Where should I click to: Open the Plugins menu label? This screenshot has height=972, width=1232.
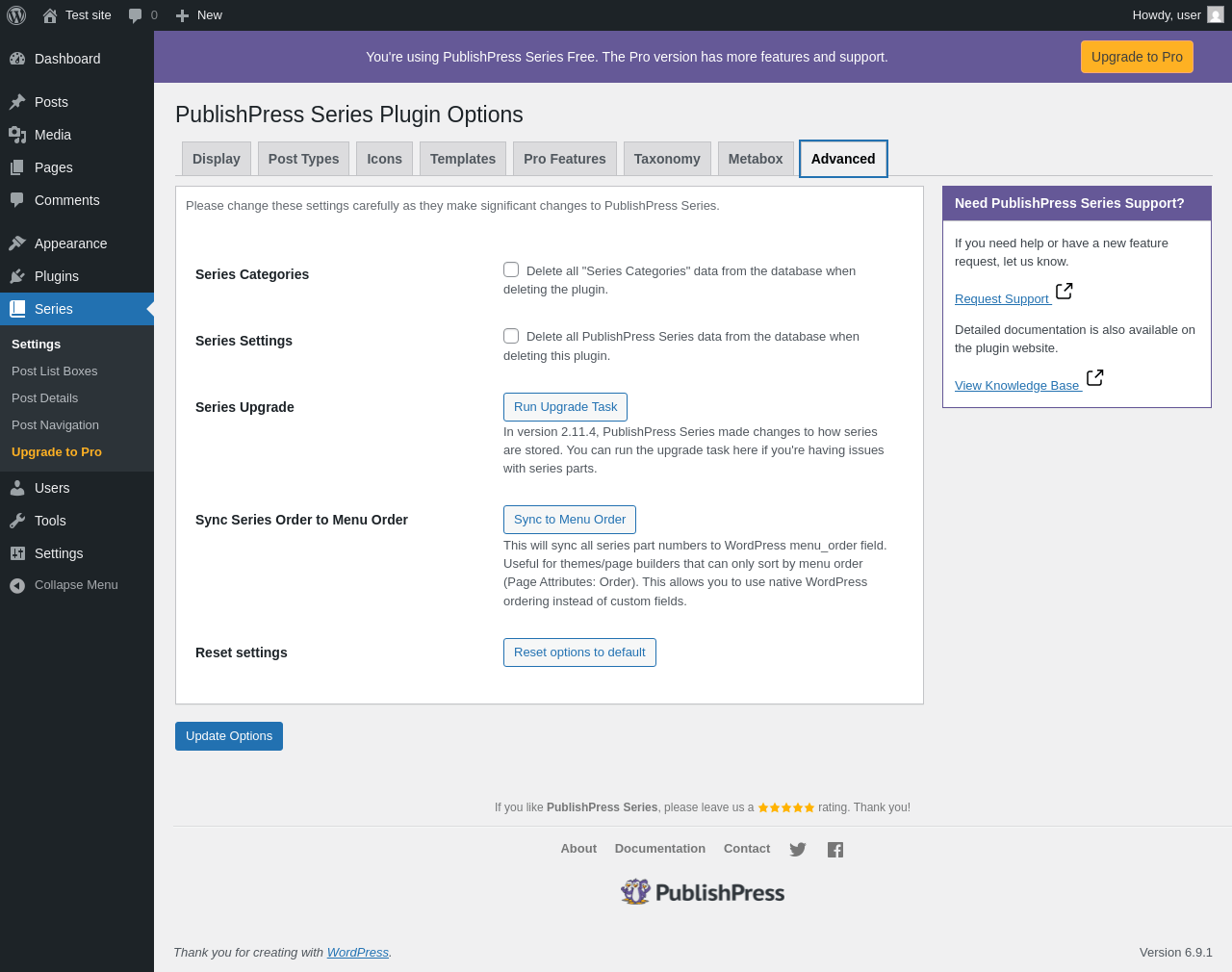[57, 276]
